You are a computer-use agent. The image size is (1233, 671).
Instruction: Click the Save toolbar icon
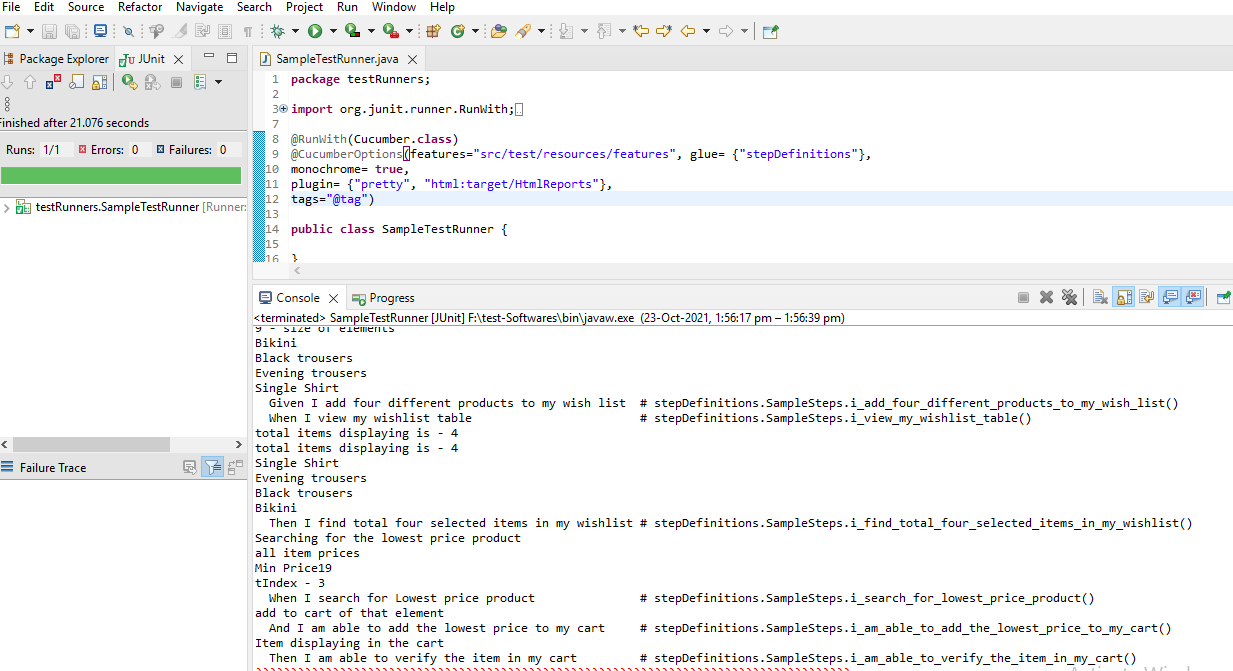49,31
